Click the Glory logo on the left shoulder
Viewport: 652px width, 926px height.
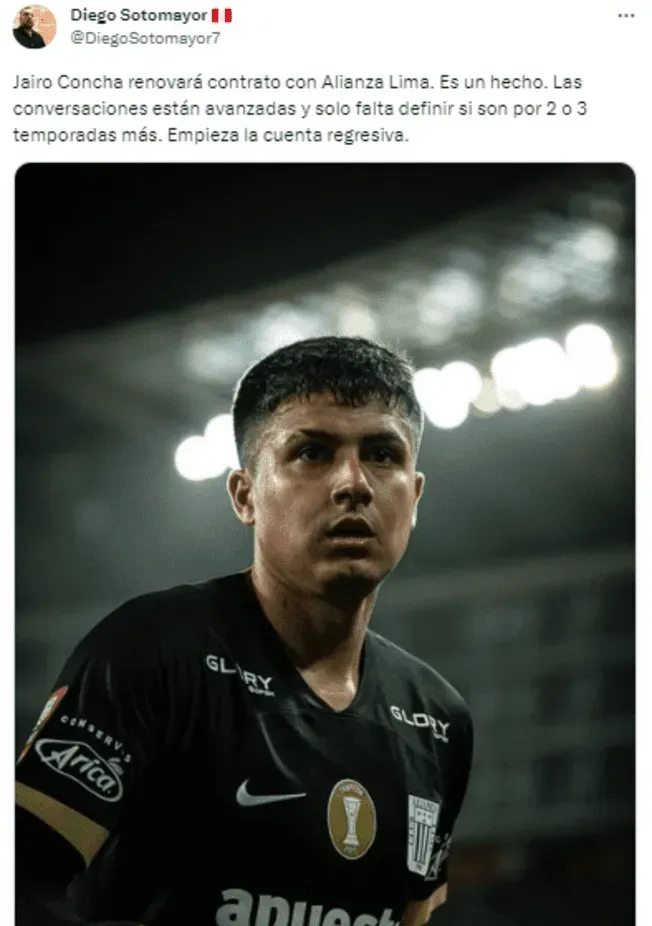pyautogui.click(x=240, y=674)
